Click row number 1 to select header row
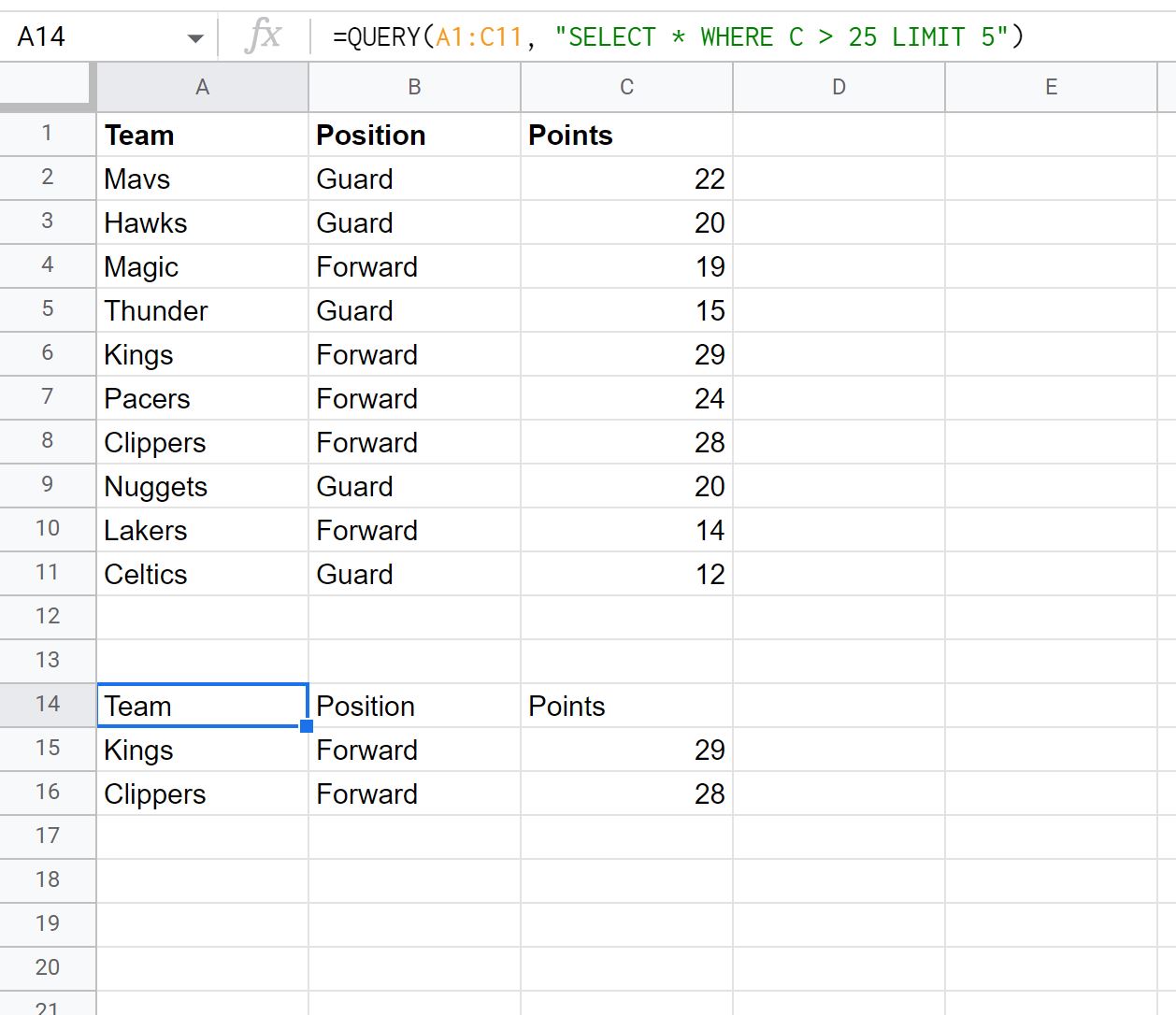 pyautogui.click(x=47, y=135)
